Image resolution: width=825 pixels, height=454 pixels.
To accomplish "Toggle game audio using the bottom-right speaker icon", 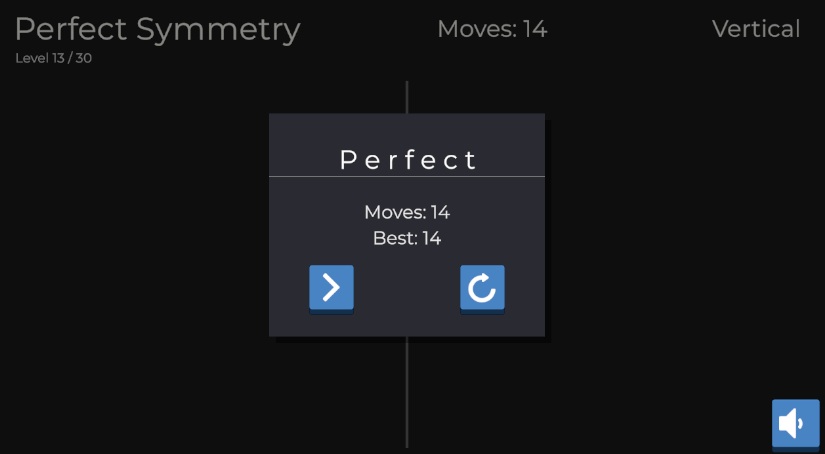I will (x=795, y=423).
